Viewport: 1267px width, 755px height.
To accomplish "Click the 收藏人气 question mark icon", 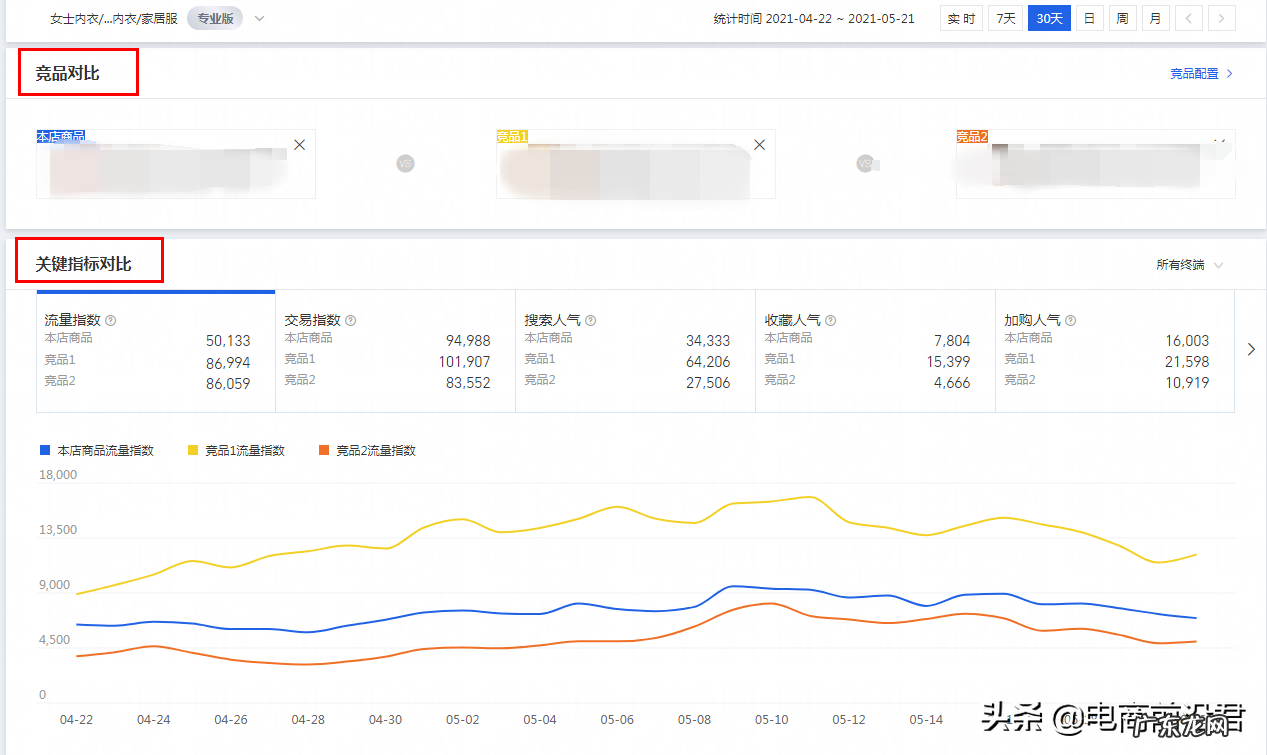I will [x=831, y=320].
